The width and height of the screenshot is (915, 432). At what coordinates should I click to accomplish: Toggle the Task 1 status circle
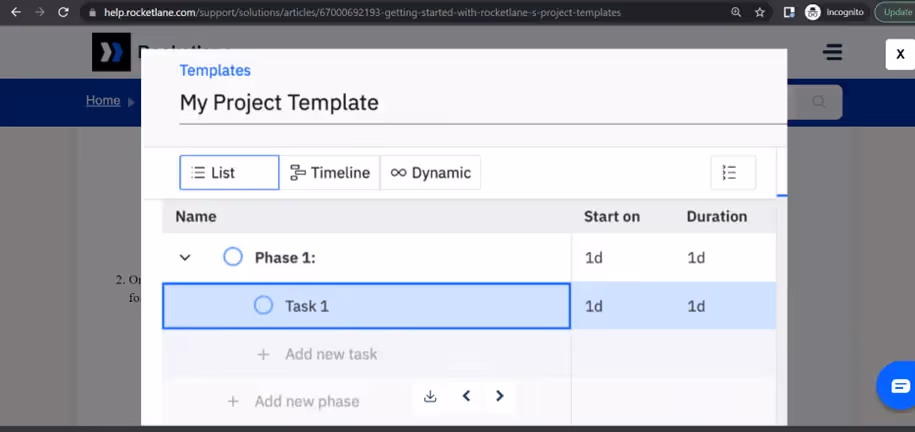coord(263,305)
